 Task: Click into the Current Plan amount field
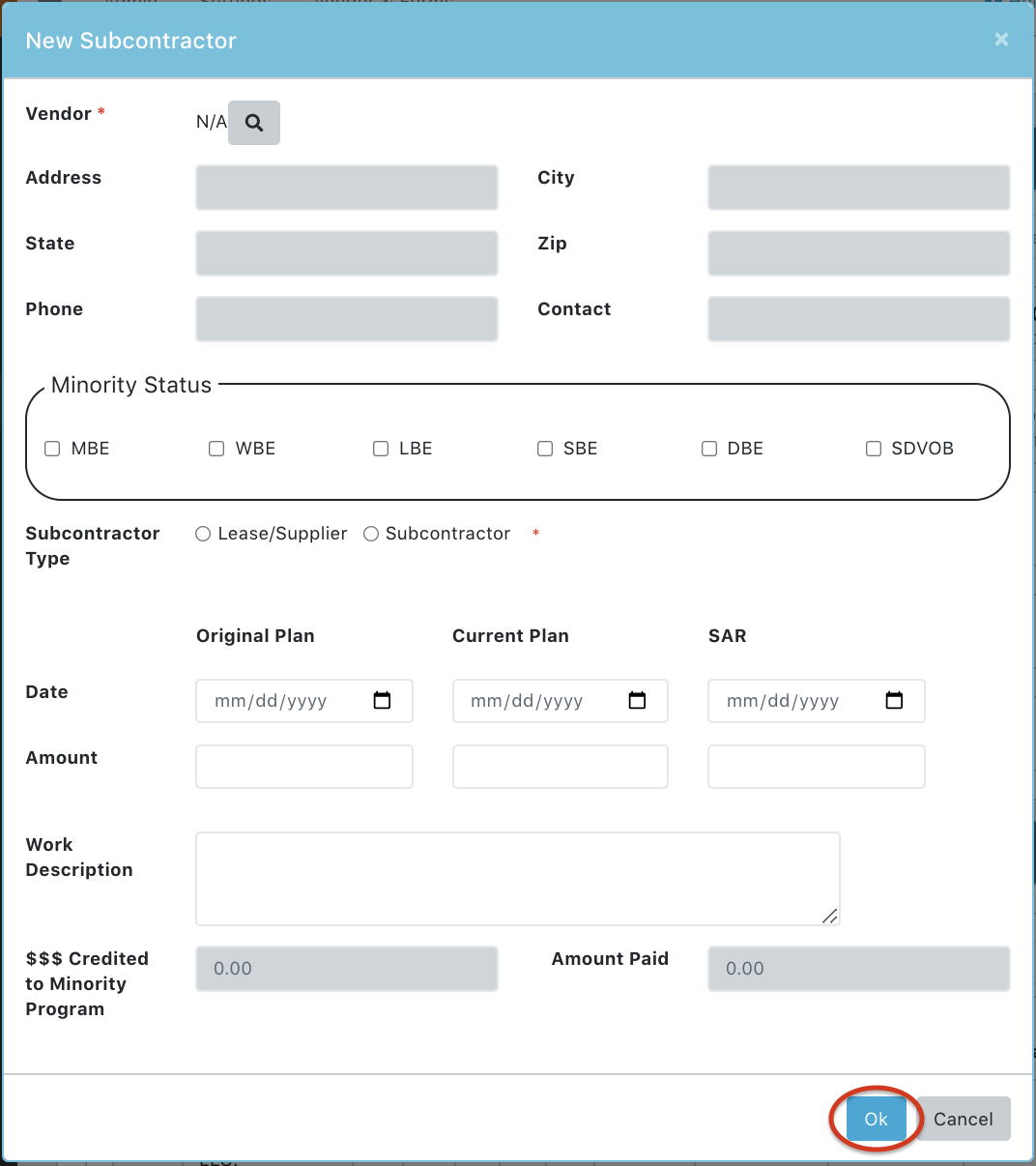pos(560,767)
